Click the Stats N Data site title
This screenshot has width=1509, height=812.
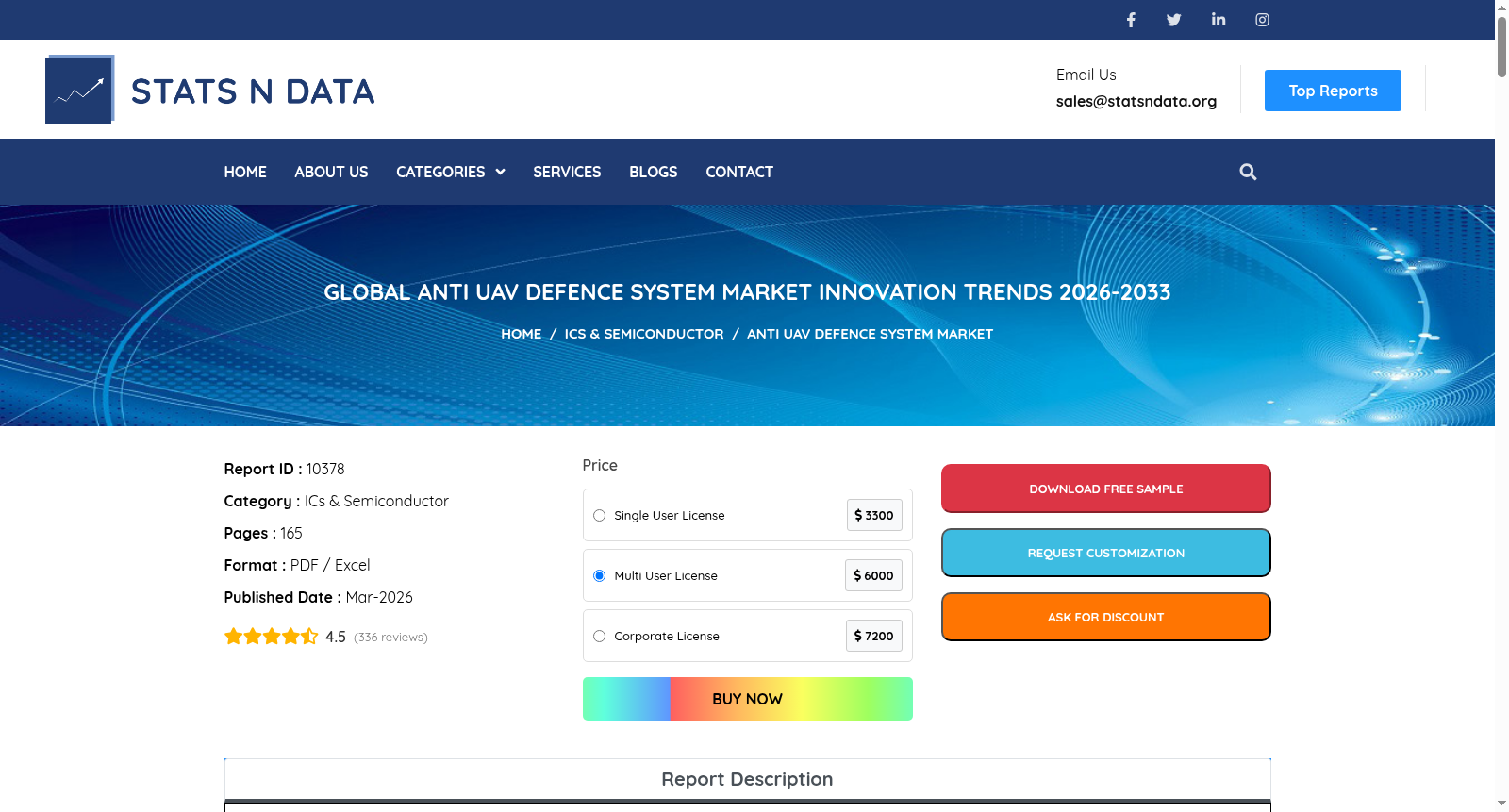click(x=253, y=91)
